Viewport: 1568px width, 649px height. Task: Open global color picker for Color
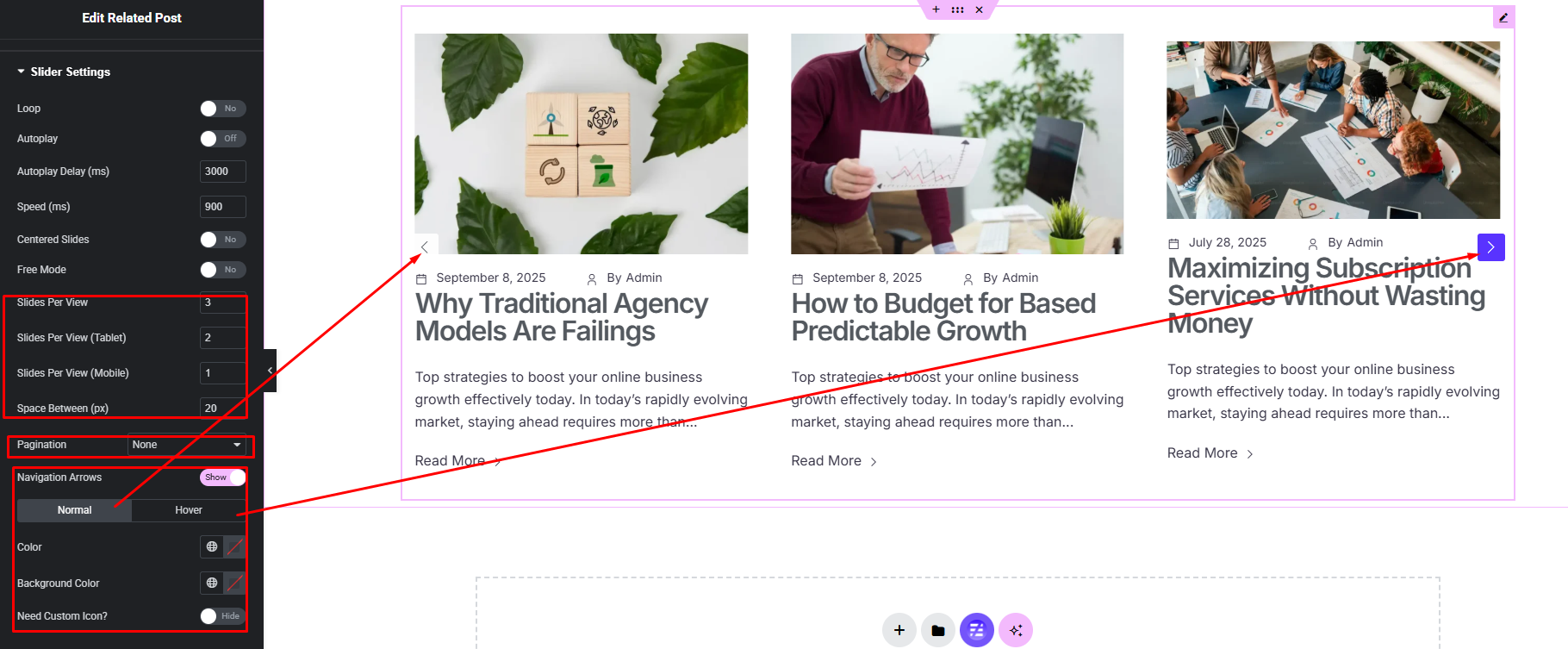pos(212,546)
